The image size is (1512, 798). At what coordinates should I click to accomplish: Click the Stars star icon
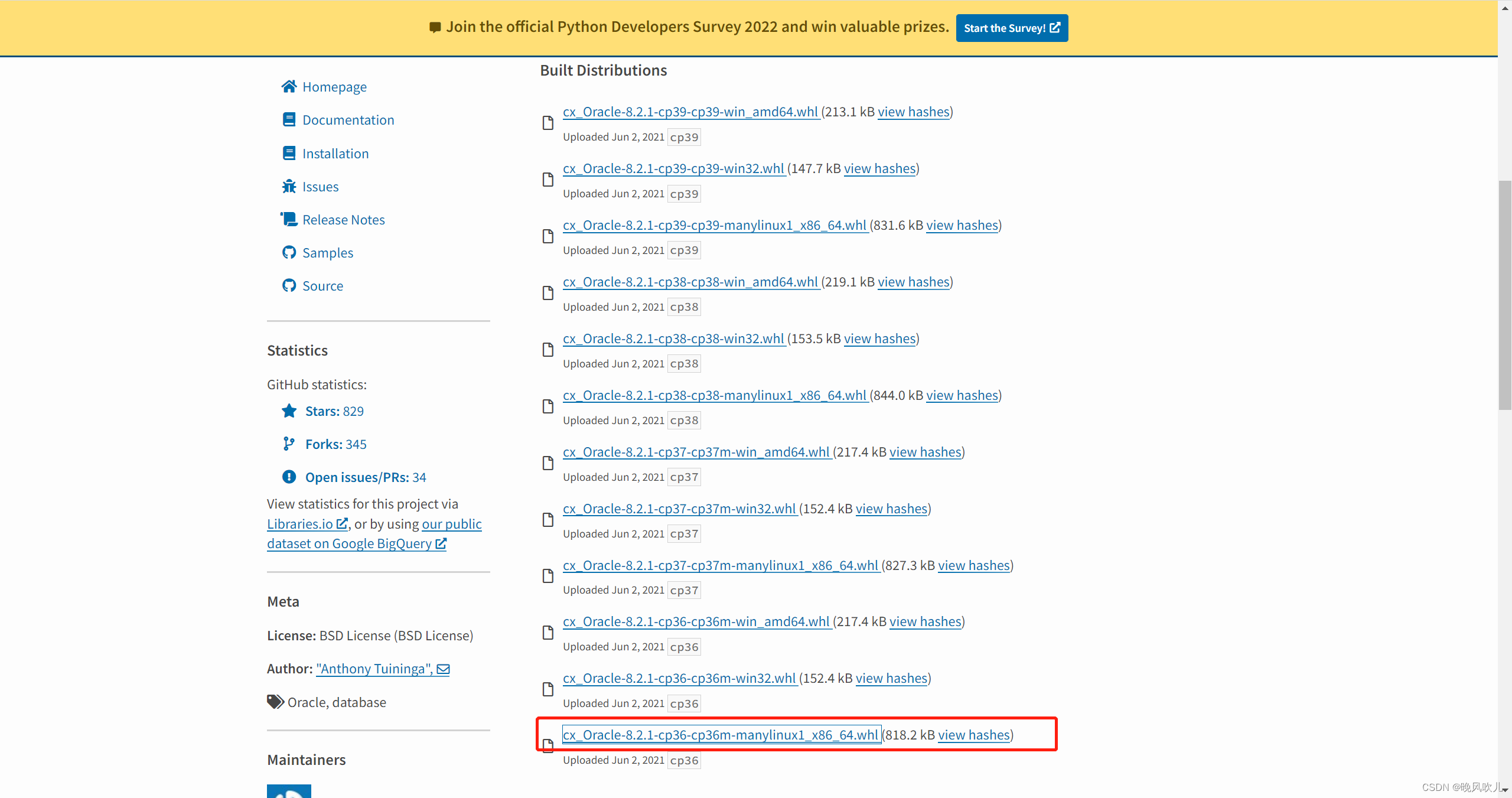289,411
